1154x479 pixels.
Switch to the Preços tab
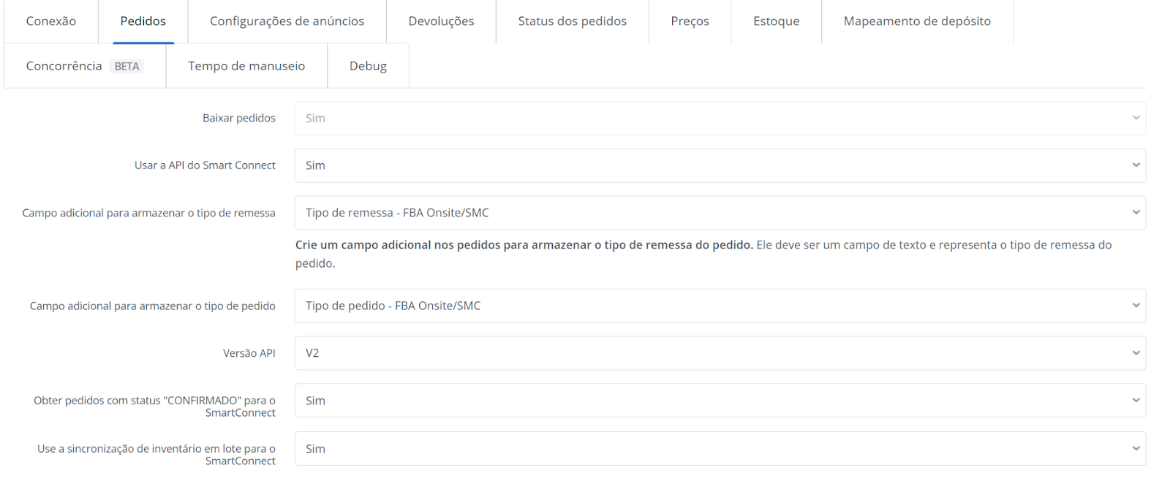tap(689, 22)
